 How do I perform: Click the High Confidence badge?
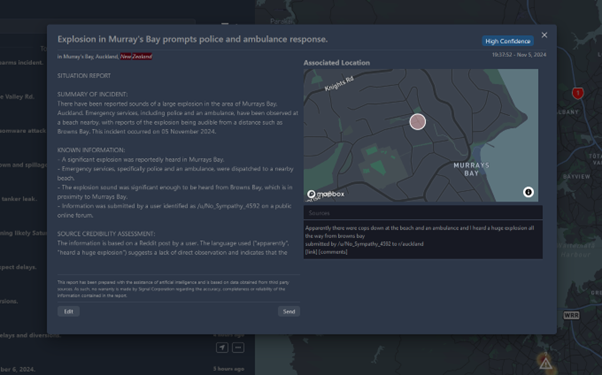508,41
